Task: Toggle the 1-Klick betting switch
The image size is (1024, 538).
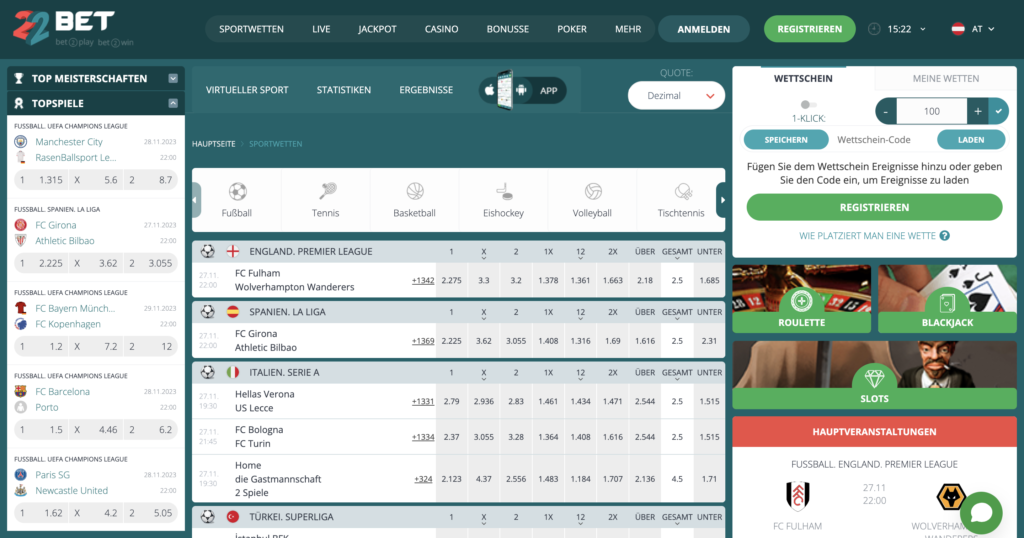Action: pyautogui.click(x=808, y=104)
